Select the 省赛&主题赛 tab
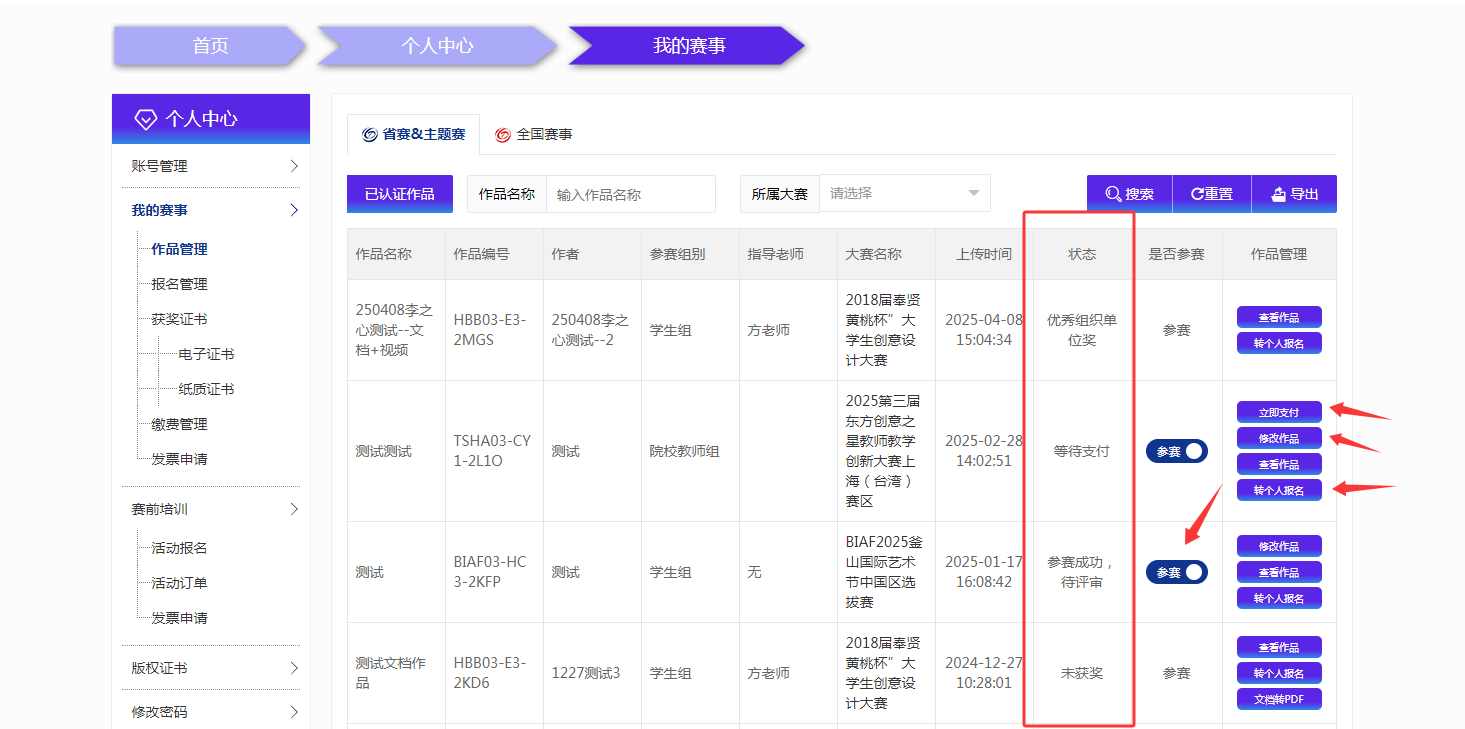1465x729 pixels. [413, 134]
